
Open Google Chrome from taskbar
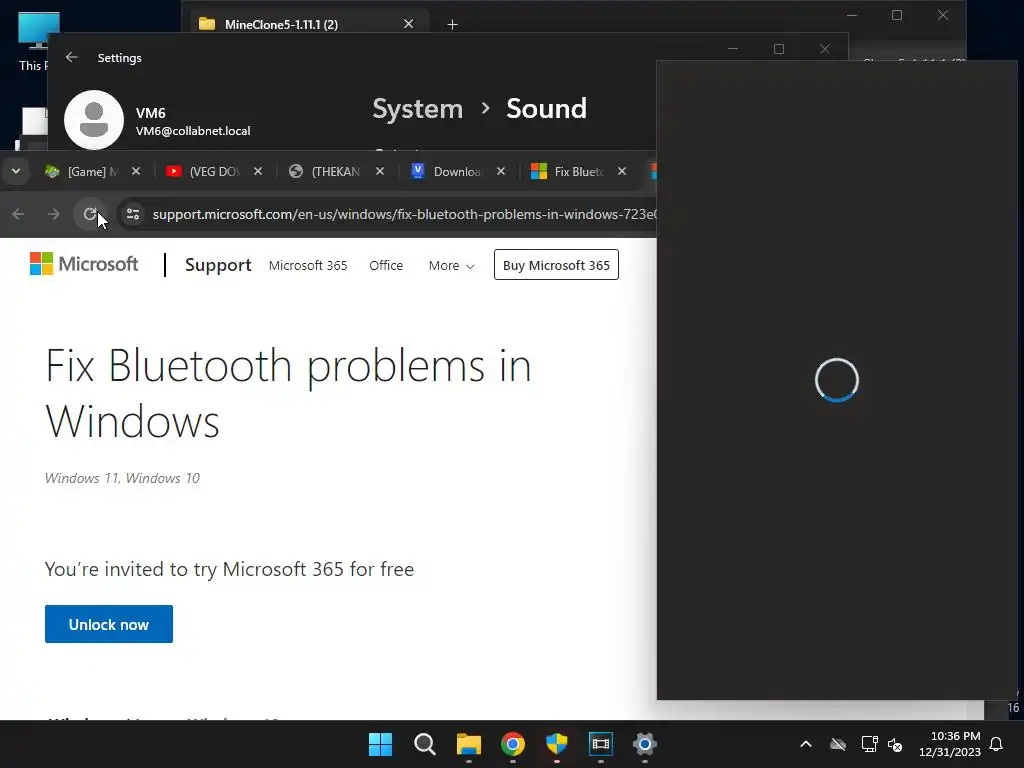[x=513, y=744]
